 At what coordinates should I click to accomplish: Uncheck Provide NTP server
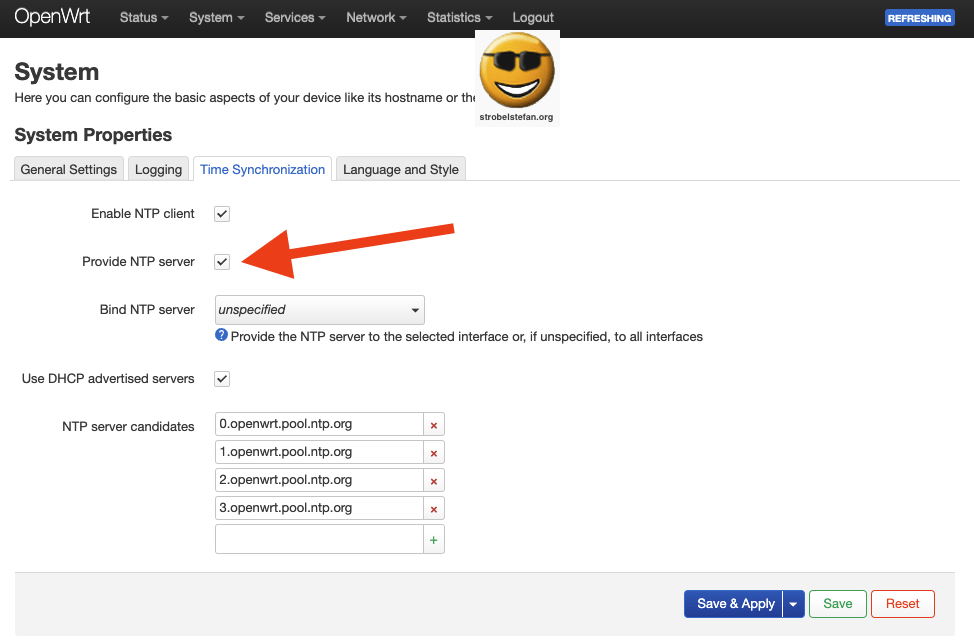(x=222, y=262)
